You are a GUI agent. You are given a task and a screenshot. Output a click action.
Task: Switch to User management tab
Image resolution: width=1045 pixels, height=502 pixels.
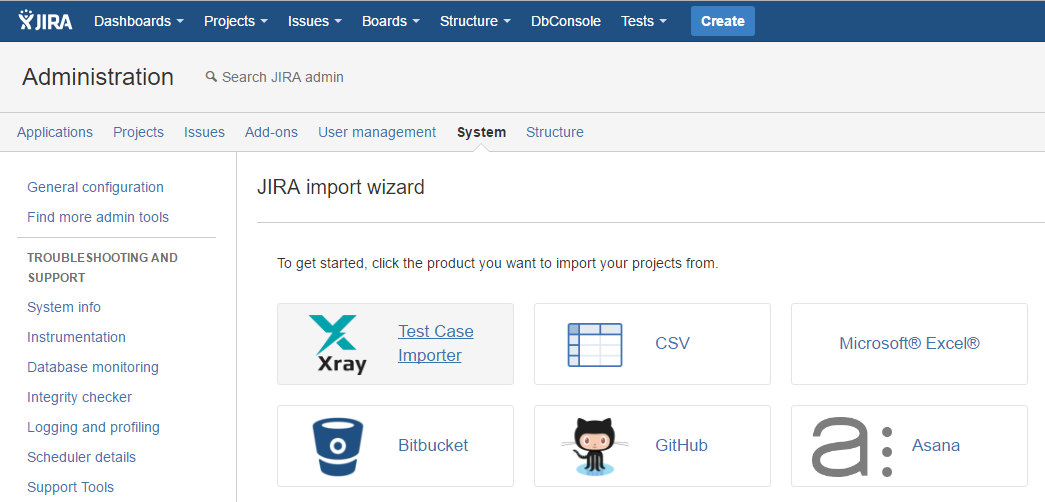[x=377, y=132]
